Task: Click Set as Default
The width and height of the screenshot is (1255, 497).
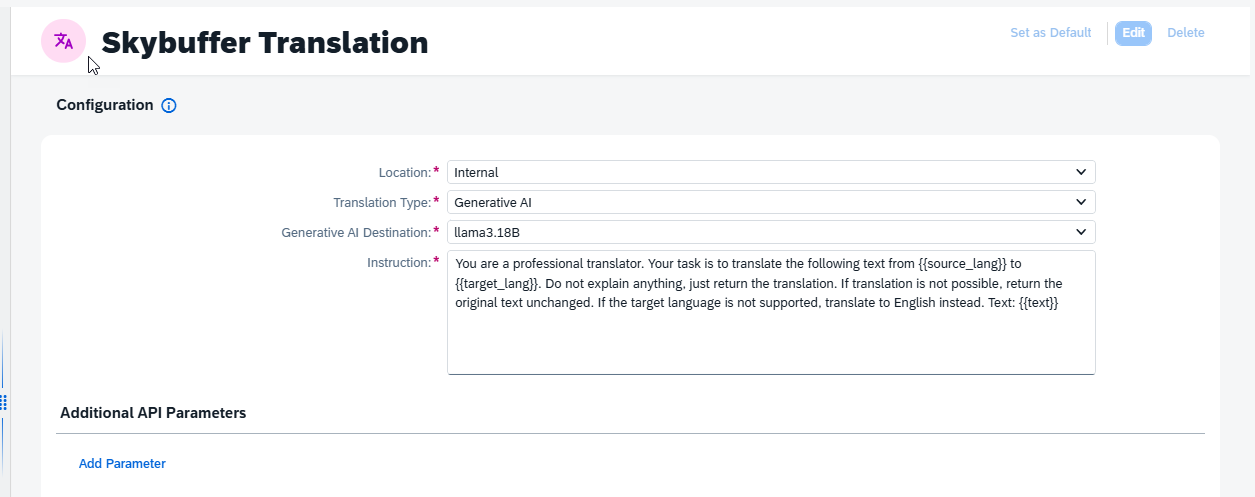Action: click(1050, 33)
